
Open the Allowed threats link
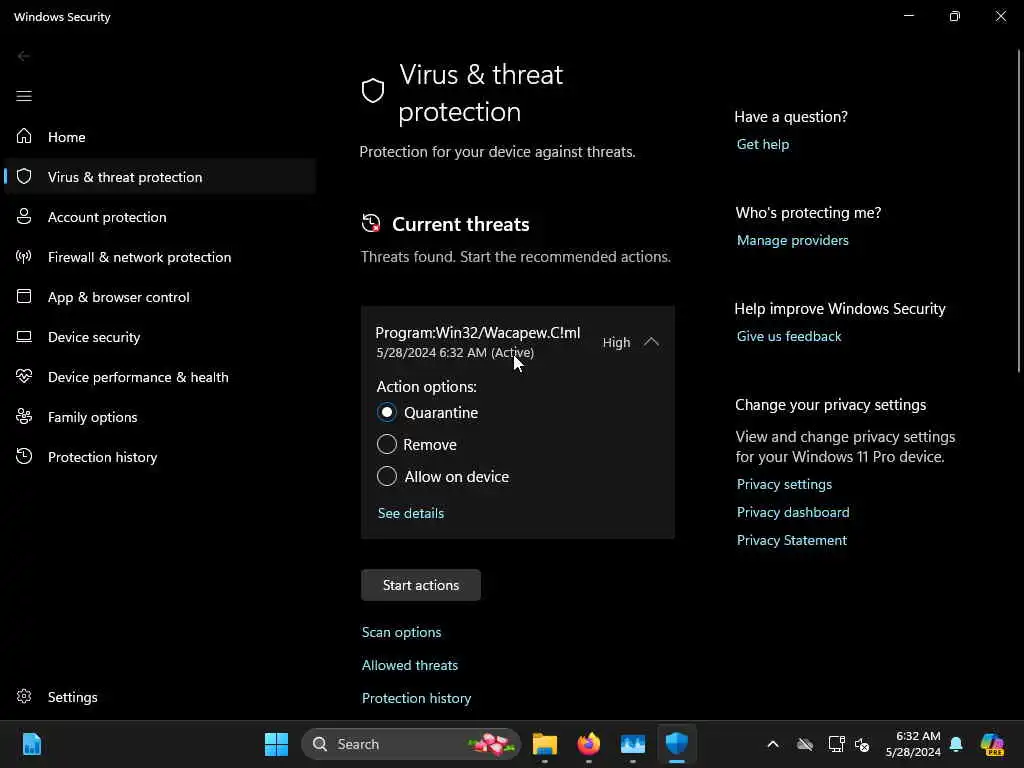coord(410,665)
